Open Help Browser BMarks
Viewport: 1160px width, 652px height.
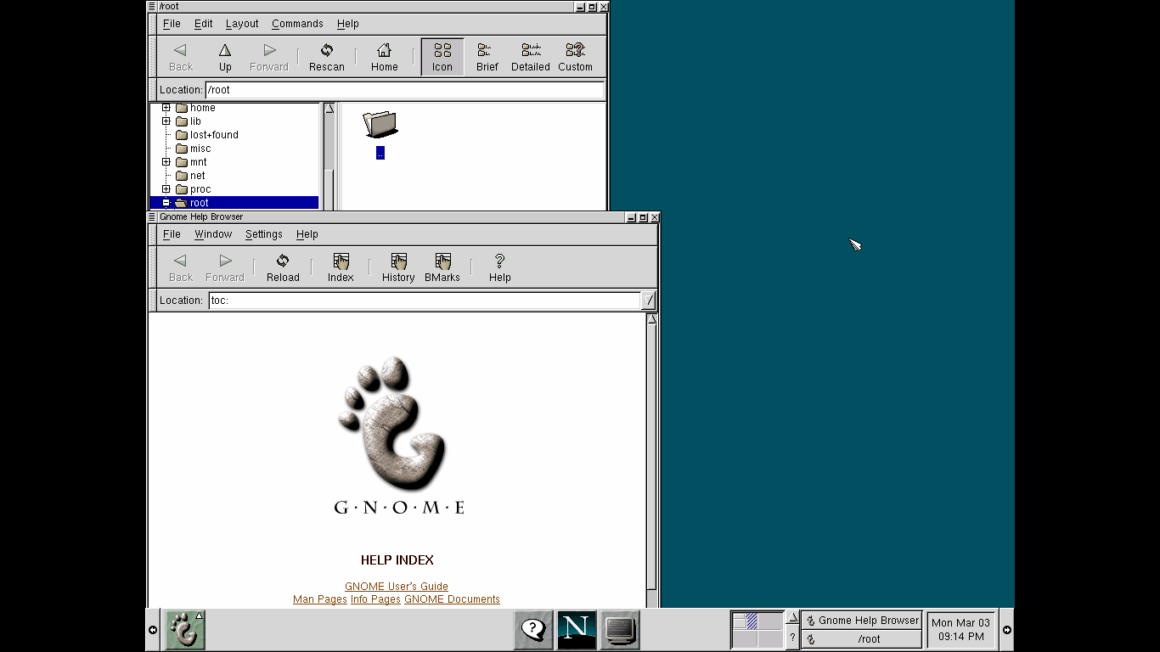[x=442, y=268]
